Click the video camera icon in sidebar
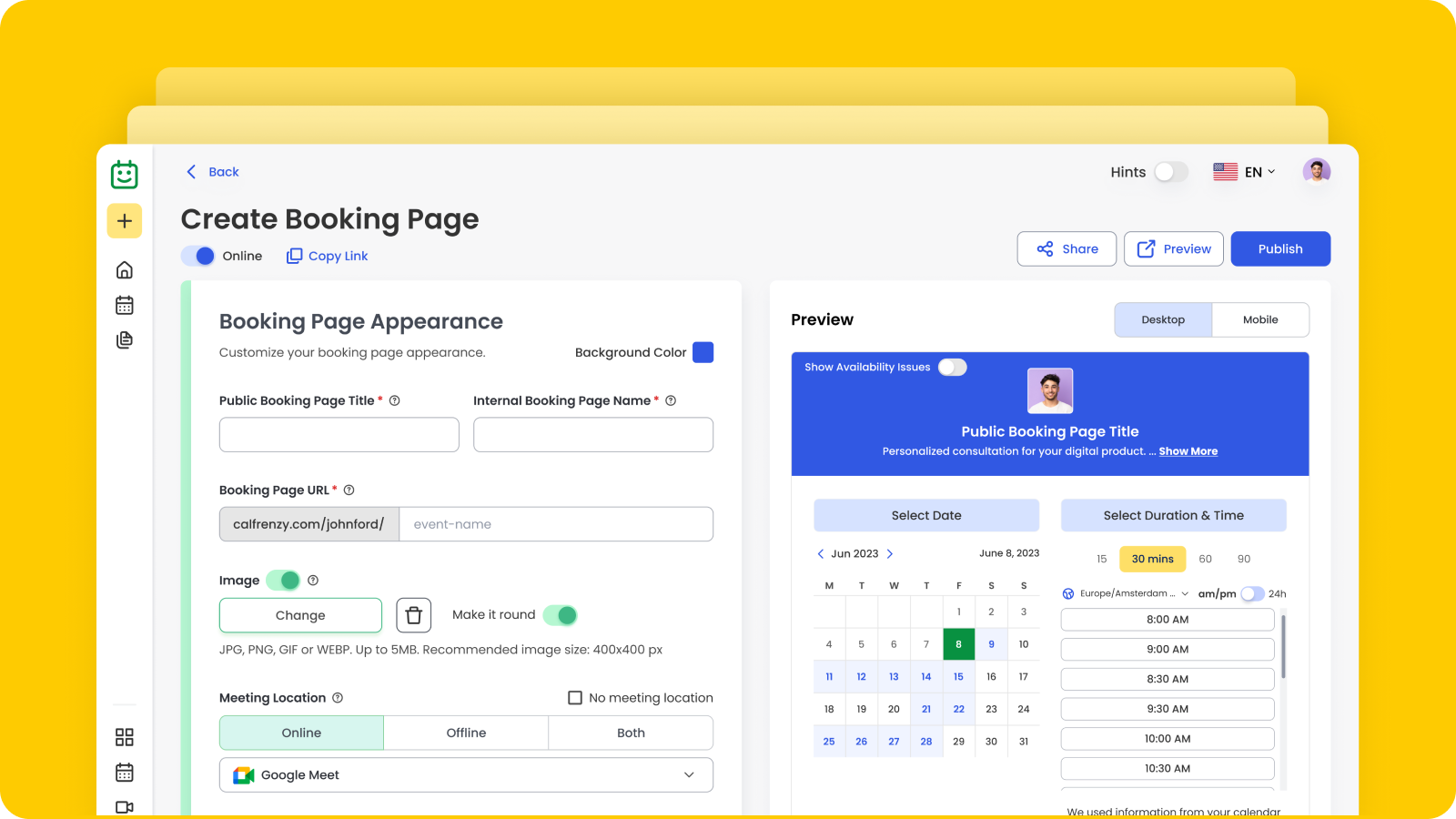The image size is (1456, 819). point(125,807)
